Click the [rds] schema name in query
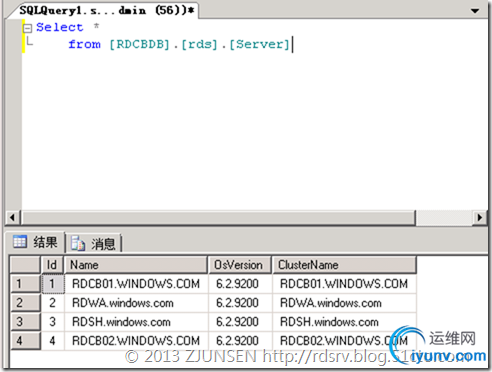Viewport: 492px width, 372px height. (x=199, y=44)
